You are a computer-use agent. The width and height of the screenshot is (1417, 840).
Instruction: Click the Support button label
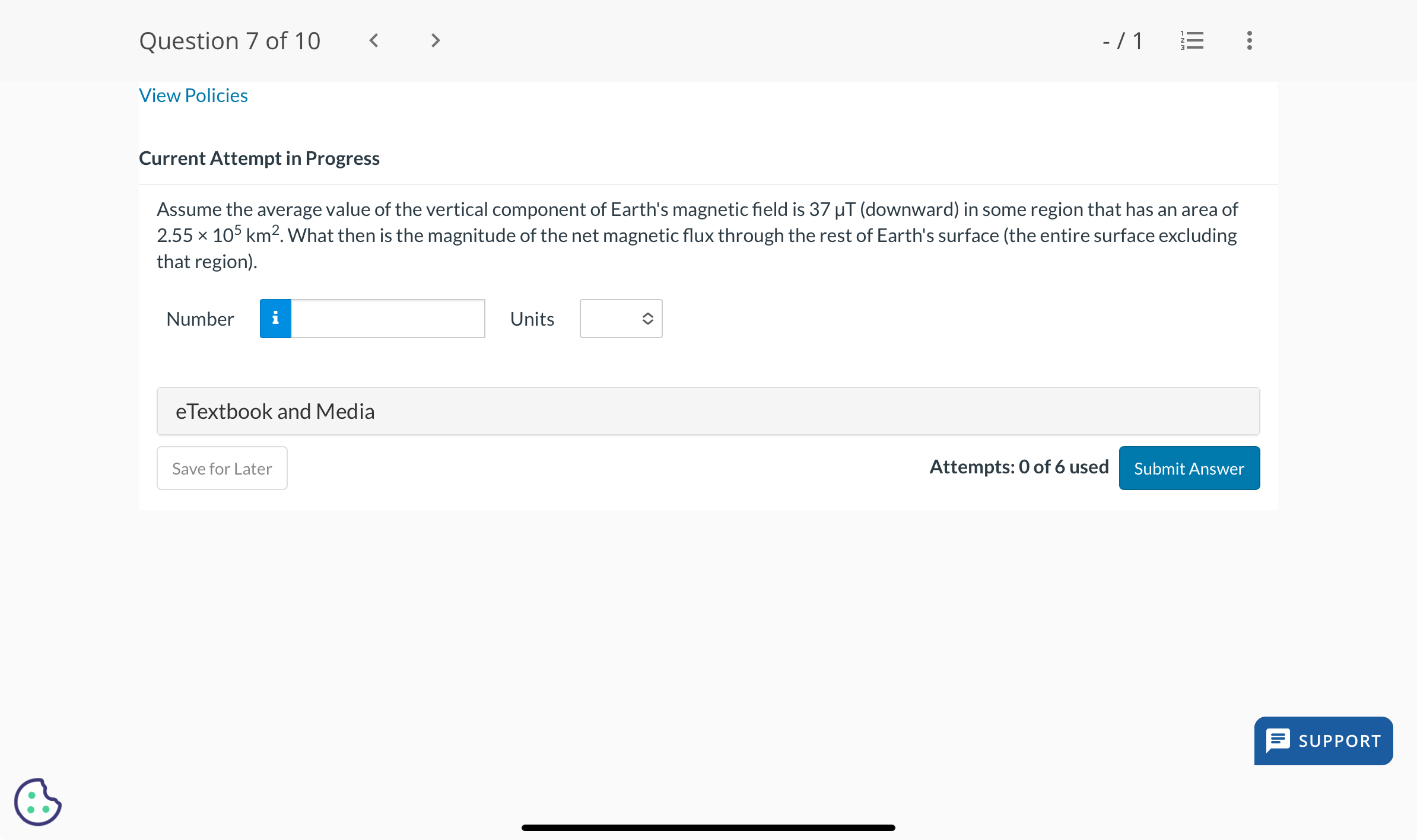tap(1339, 741)
